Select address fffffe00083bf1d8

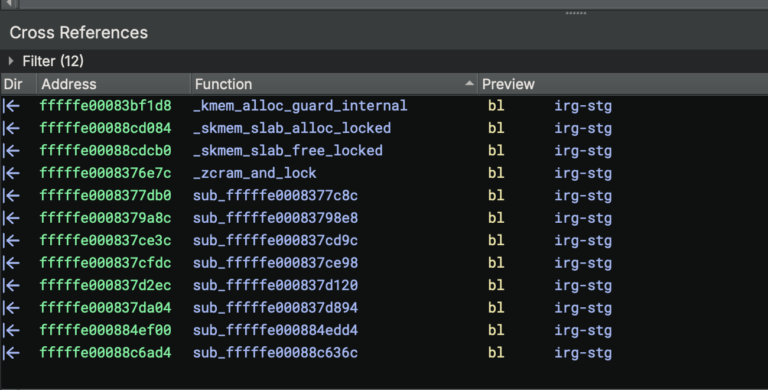pyautogui.click(x=105, y=106)
